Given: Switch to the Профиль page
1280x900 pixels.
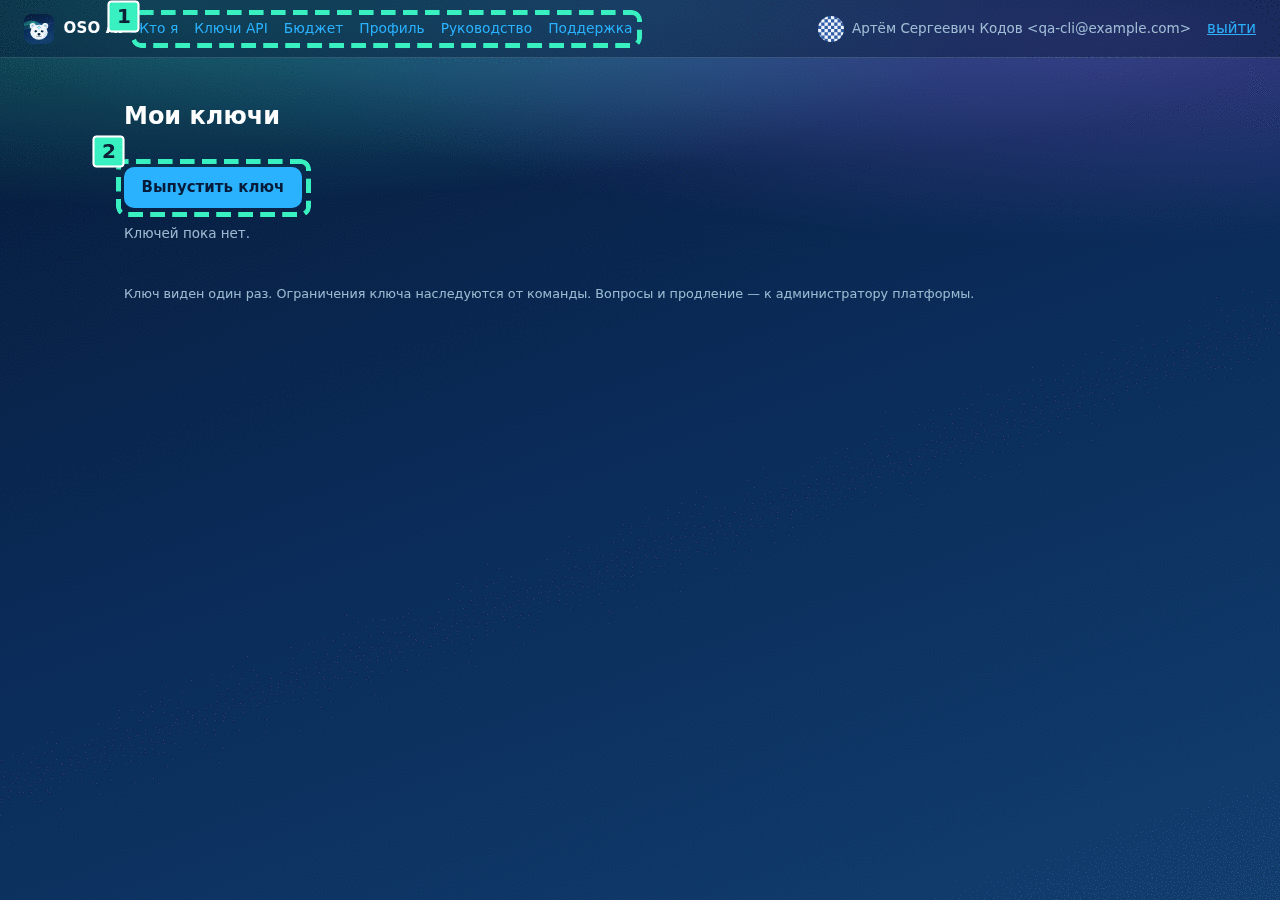Looking at the screenshot, I should click(x=392, y=28).
